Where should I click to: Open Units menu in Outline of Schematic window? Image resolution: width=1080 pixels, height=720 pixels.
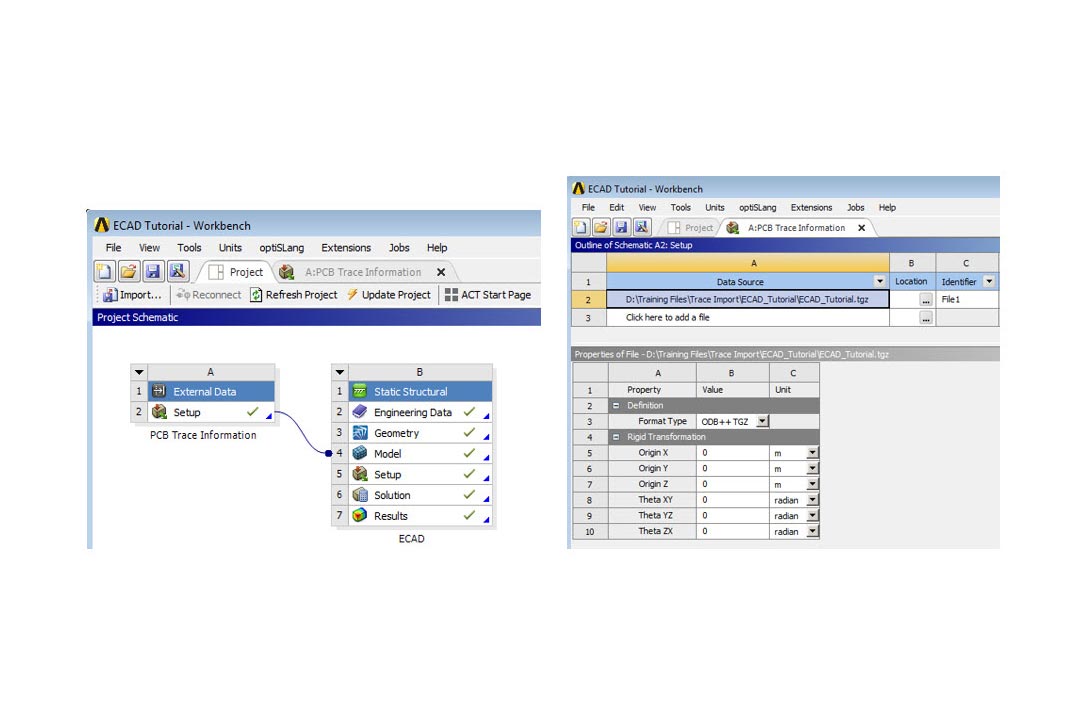[715, 207]
